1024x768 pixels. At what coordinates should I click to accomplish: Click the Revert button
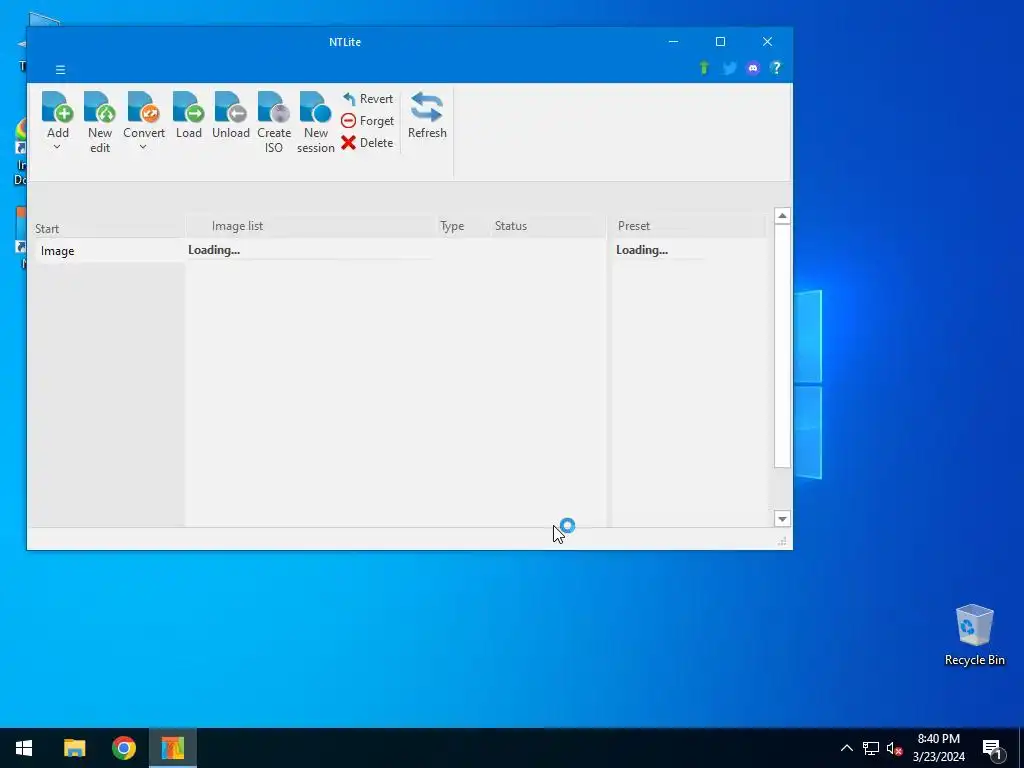368,99
